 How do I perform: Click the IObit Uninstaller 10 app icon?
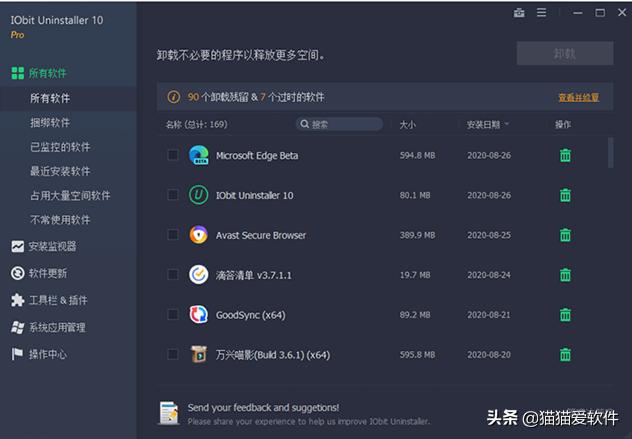[199, 195]
